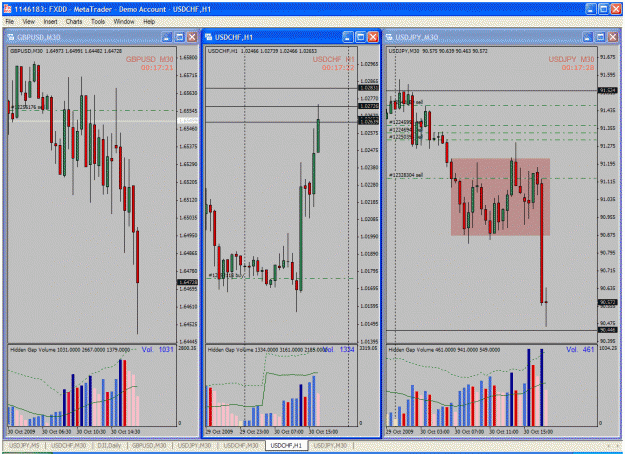Screen dimensions: 625x454
Task: Click the red 'USDCHF H1' chart label
Action: (x=333, y=59)
